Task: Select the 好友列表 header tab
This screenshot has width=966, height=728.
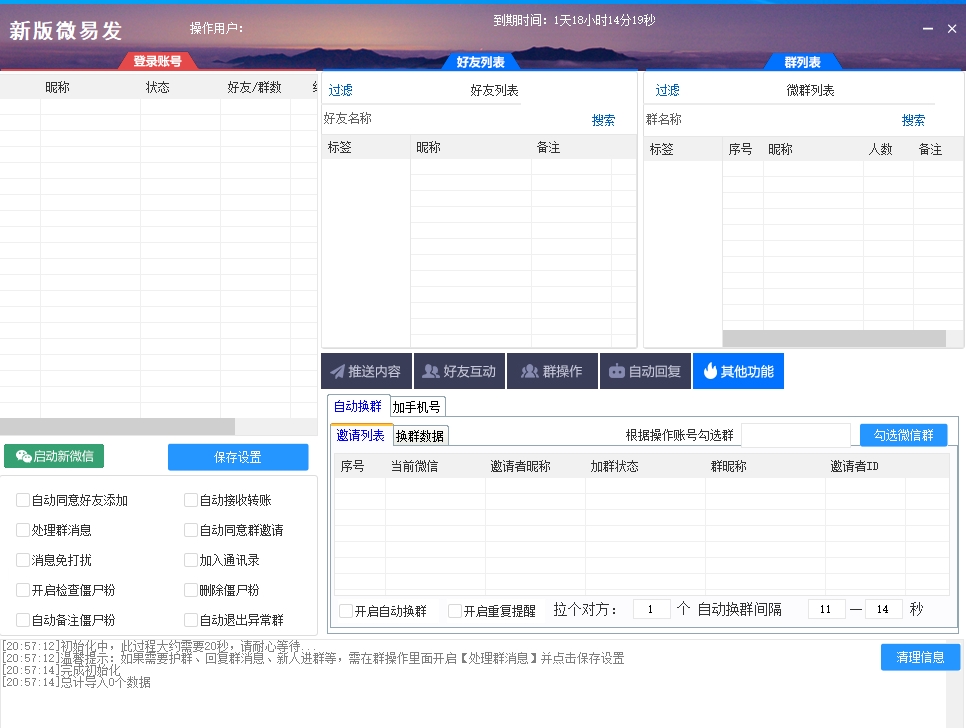Action: click(x=481, y=62)
